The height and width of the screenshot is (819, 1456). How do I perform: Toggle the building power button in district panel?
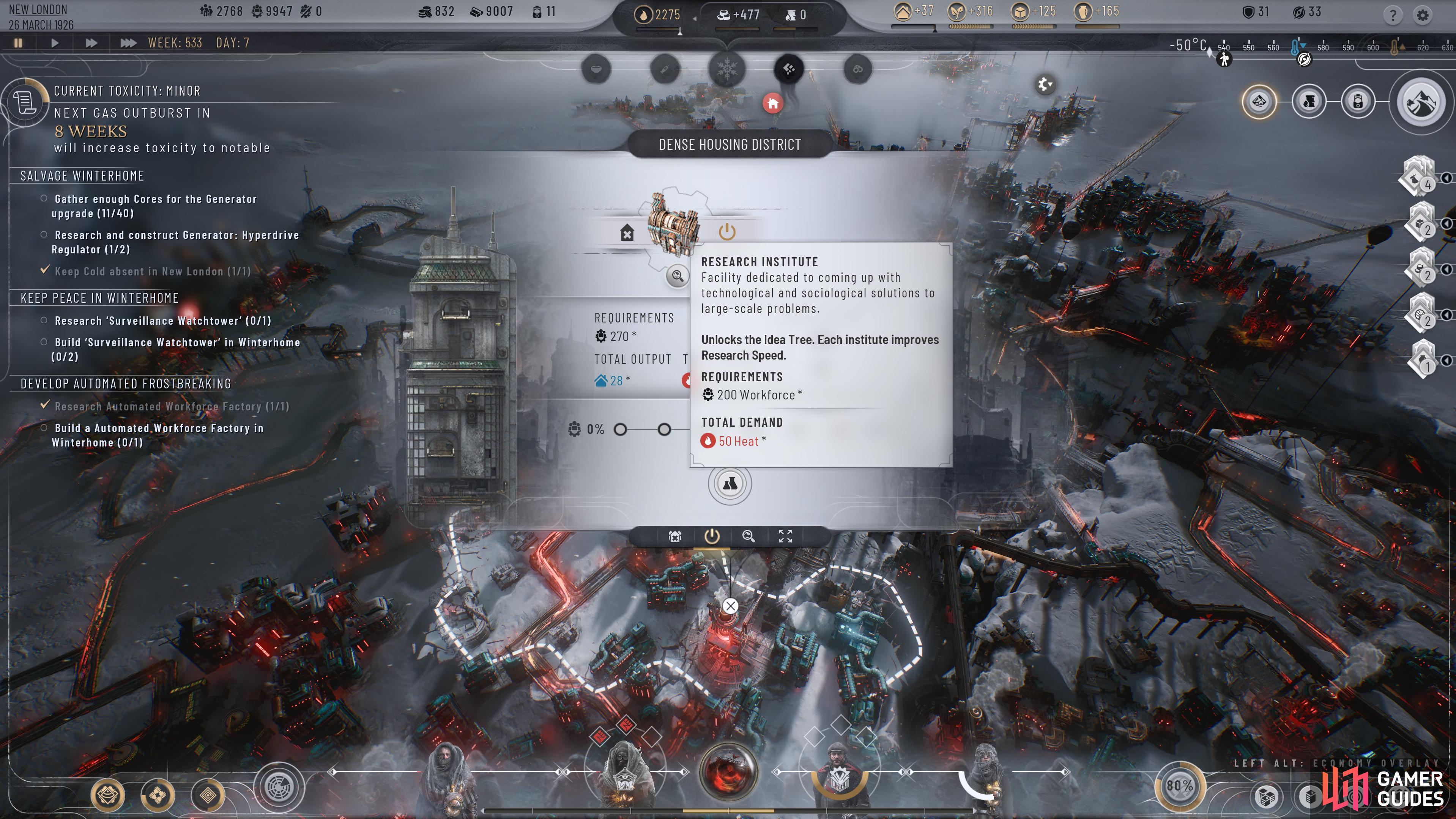coord(726,231)
